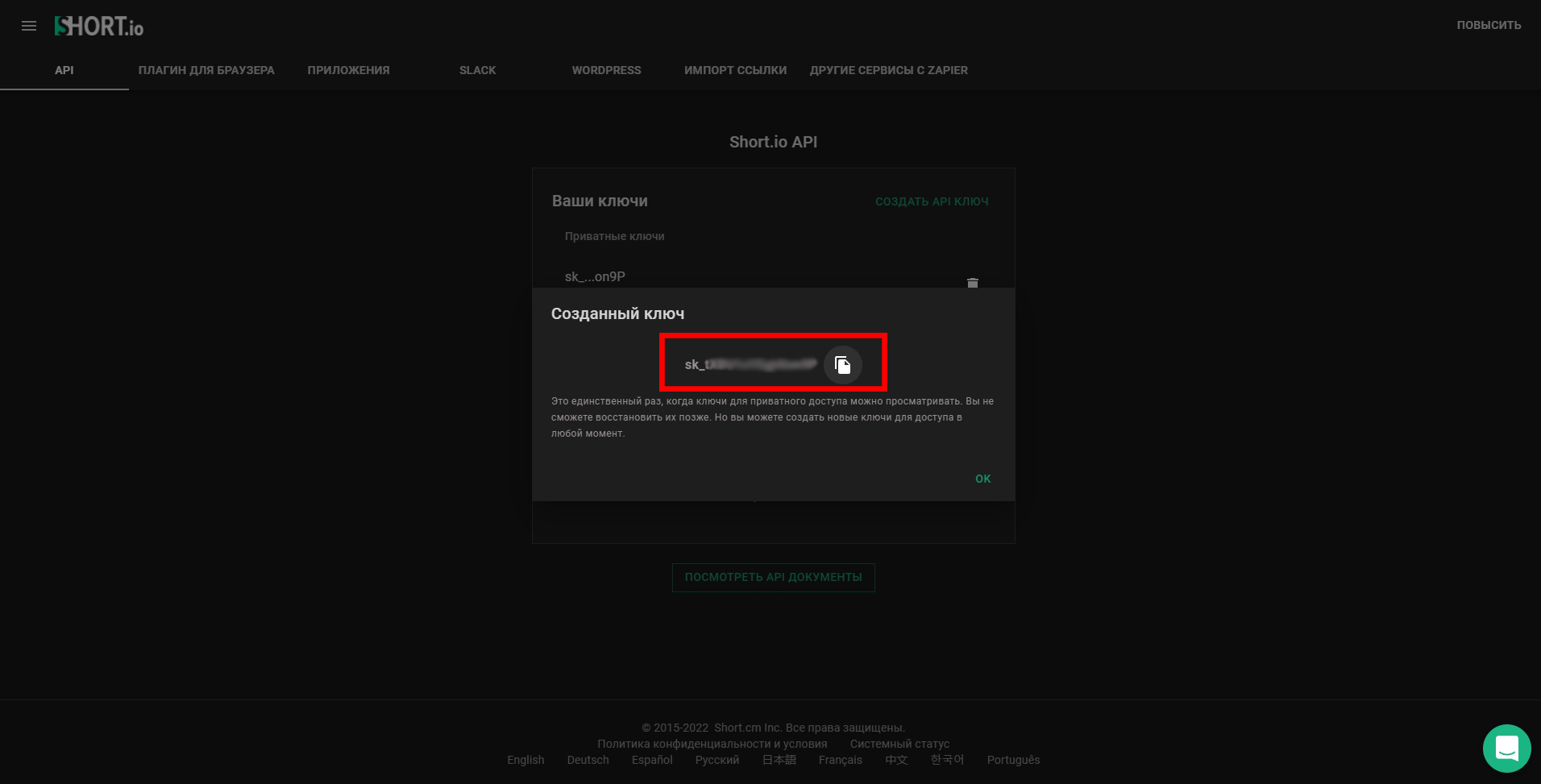
Task: Switch language to Español
Action: tap(652, 760)
